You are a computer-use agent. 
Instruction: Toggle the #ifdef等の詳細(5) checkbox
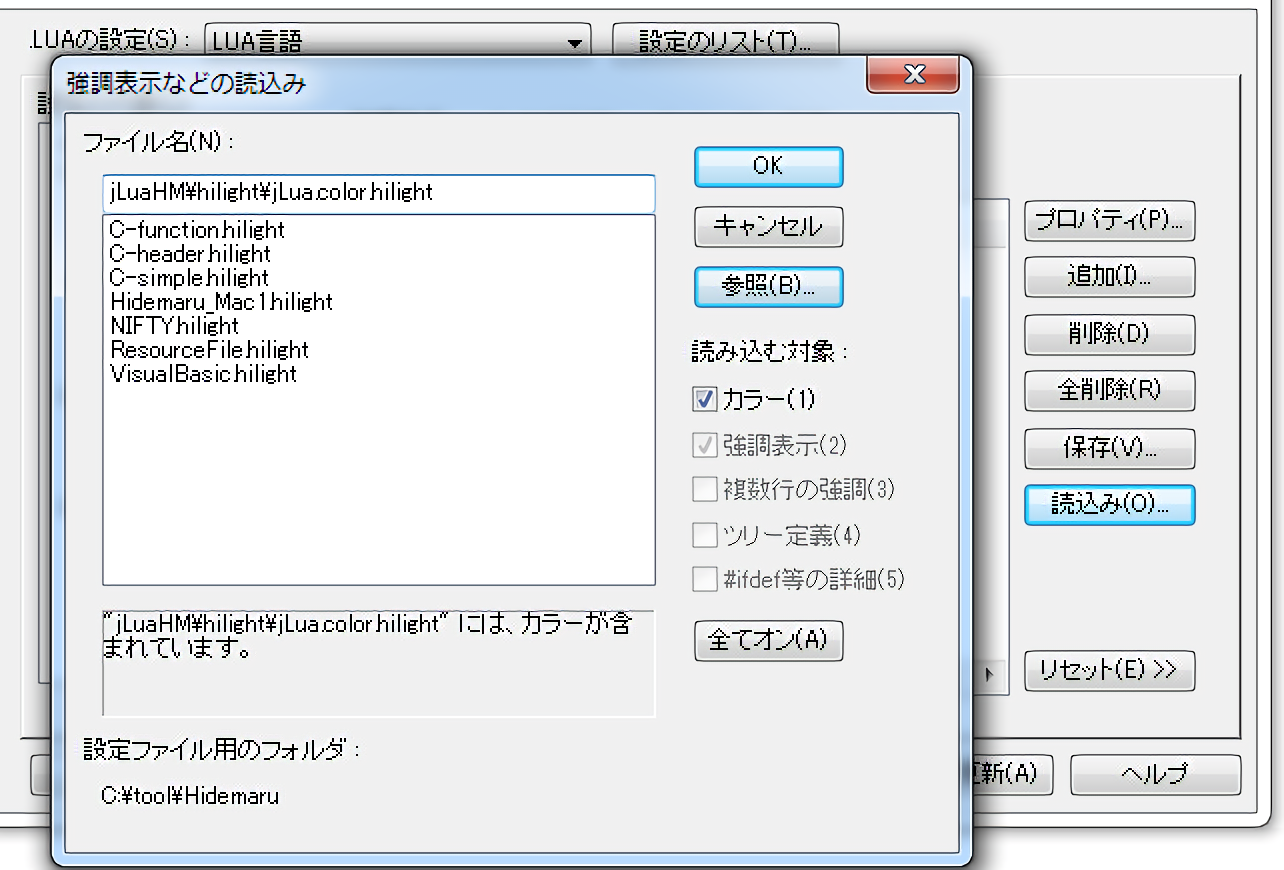[704, 579]
